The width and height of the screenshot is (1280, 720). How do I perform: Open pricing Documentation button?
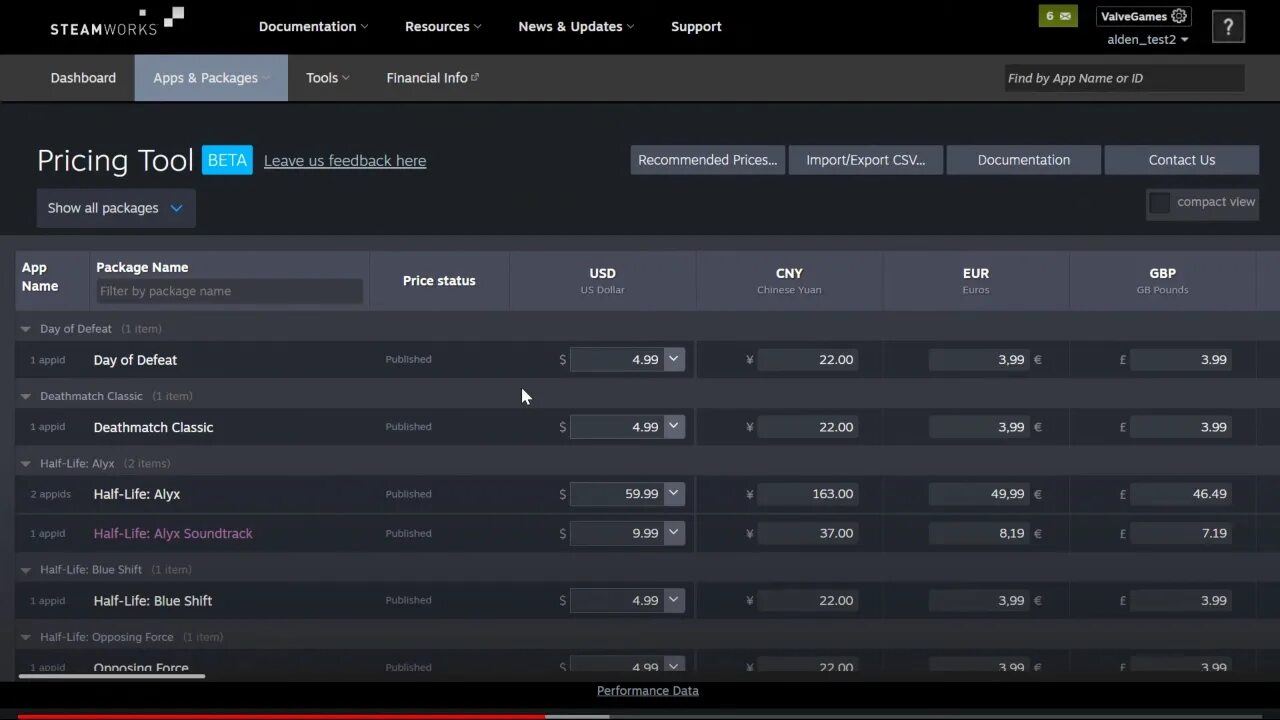point(1024,160)
